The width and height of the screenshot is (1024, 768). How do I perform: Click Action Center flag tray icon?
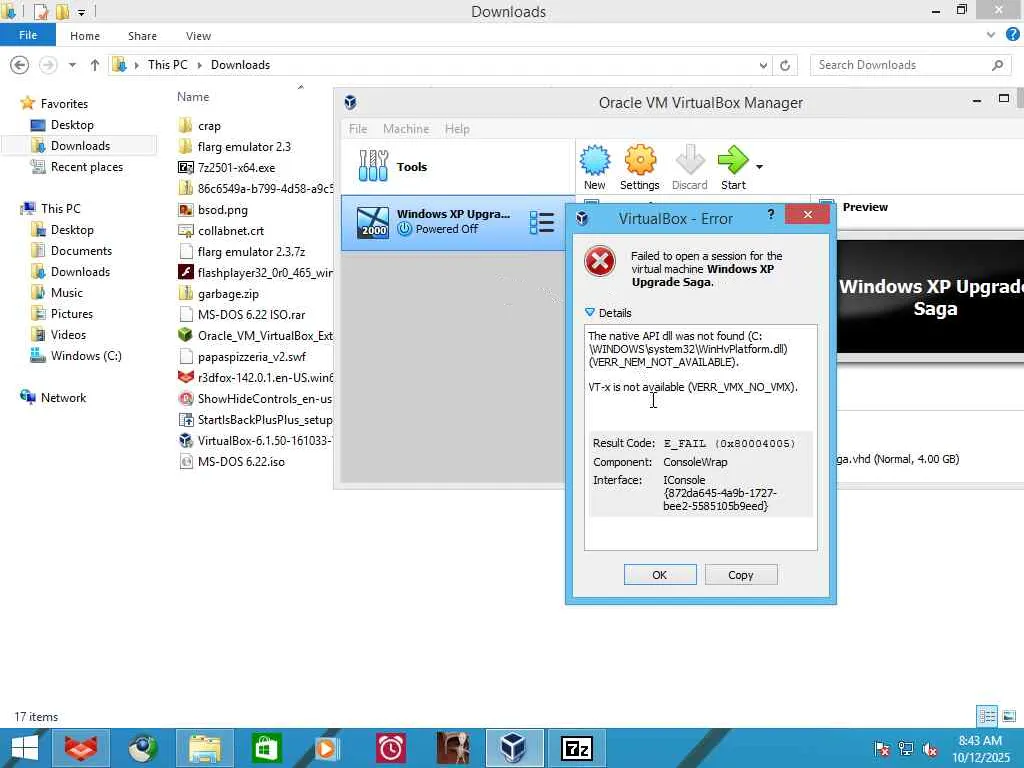click(x=882, y=748)
